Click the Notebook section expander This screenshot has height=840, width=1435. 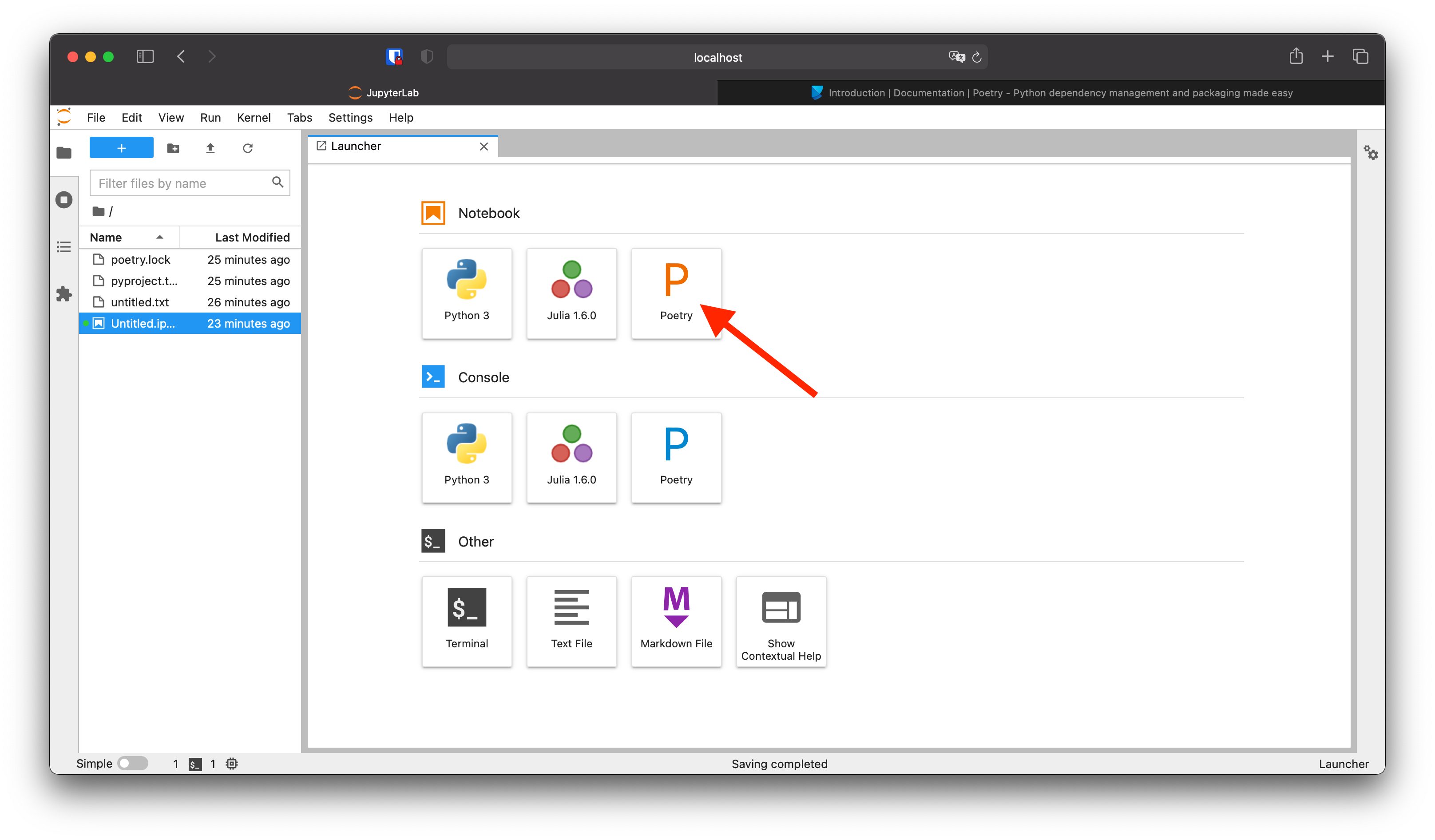pos(489,213)
